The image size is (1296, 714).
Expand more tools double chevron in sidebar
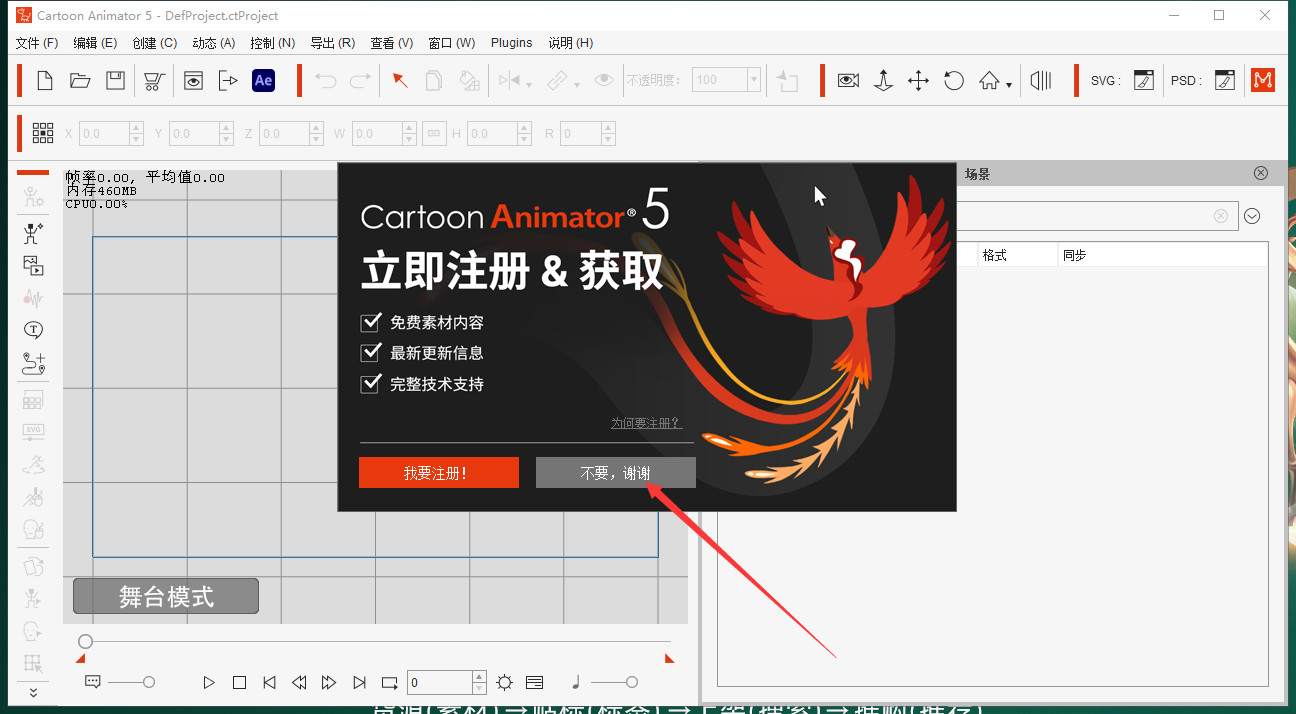(33, 692)
